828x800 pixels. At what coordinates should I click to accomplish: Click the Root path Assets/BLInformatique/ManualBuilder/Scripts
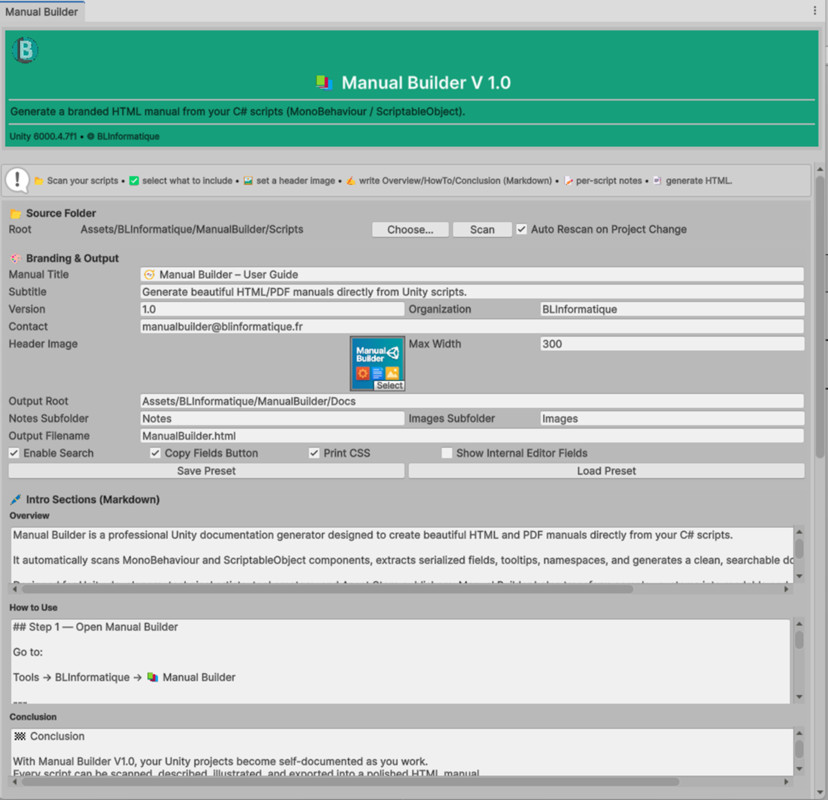[x=192, y=229]
